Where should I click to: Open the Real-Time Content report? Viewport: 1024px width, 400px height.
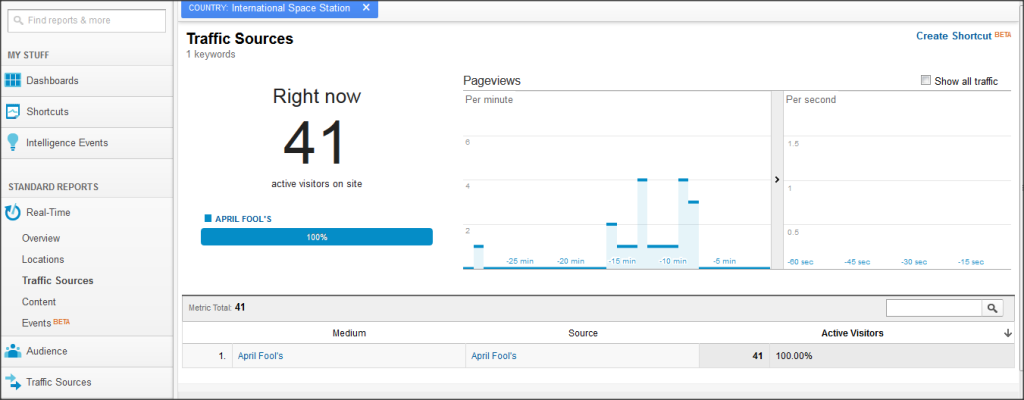(39, 302)
